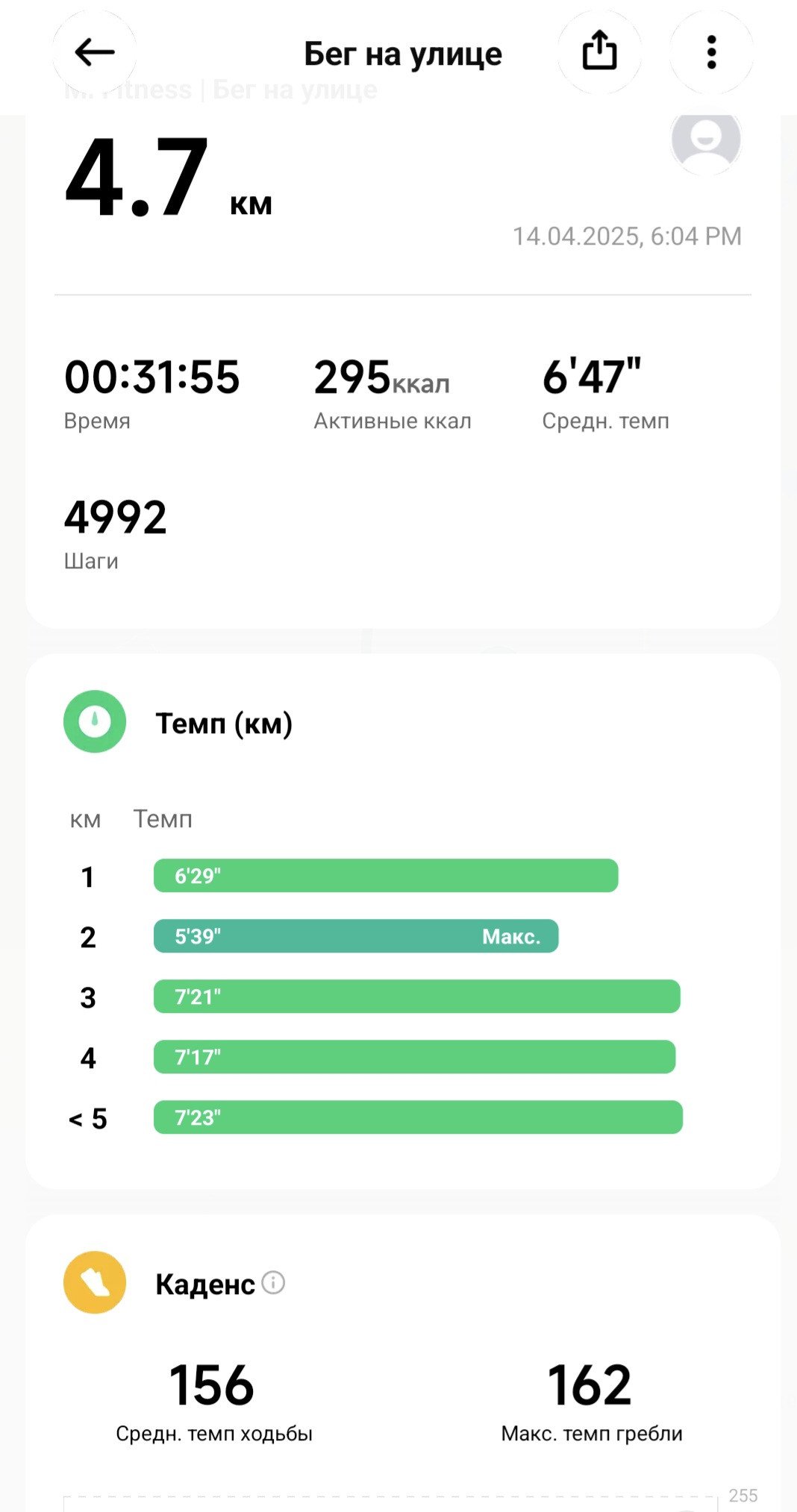Viewport: 797px width, 1512px height.
Task: Tap the user profile avatar
Action: [706, 139]
